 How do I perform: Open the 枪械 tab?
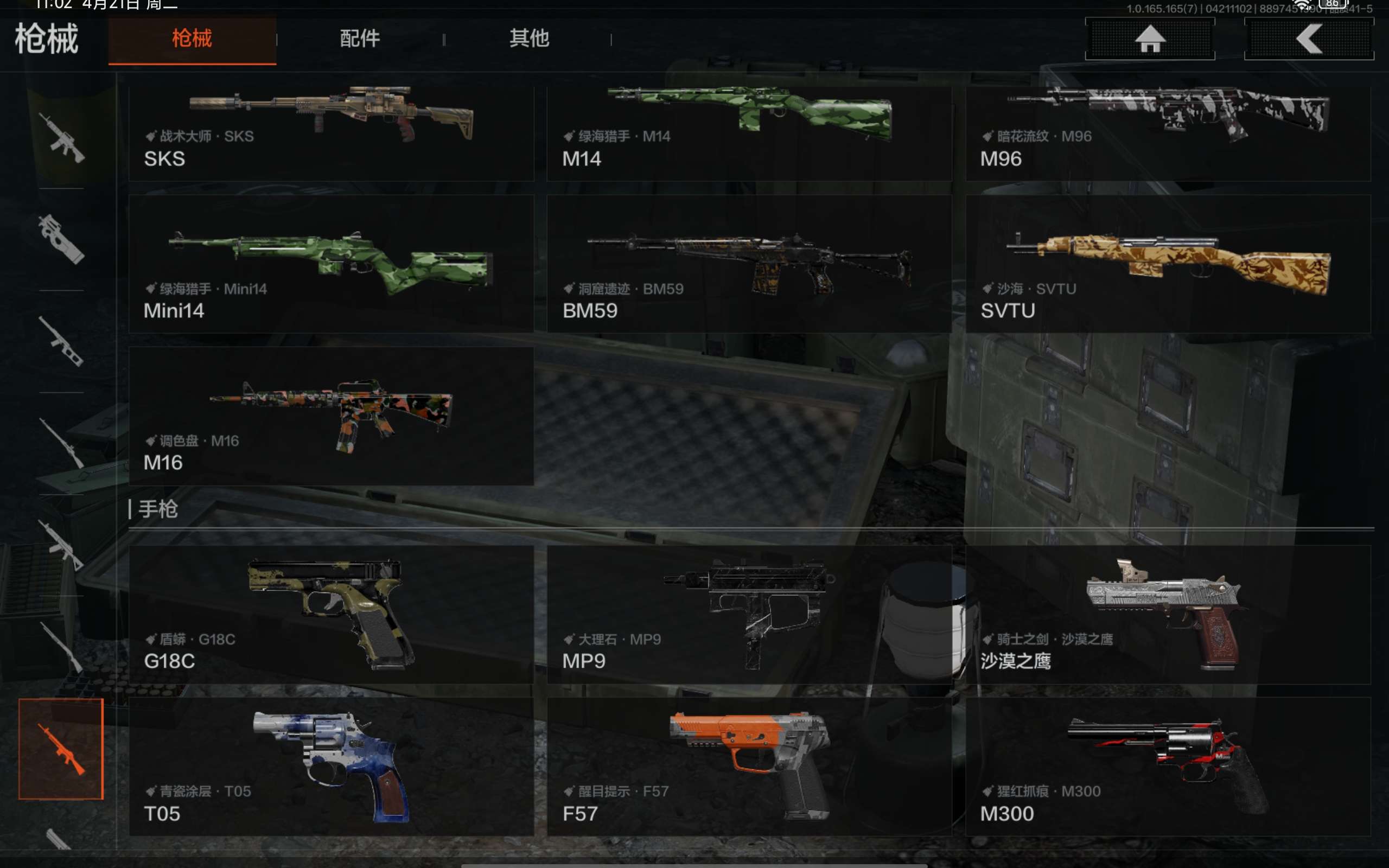pos(192,40)
